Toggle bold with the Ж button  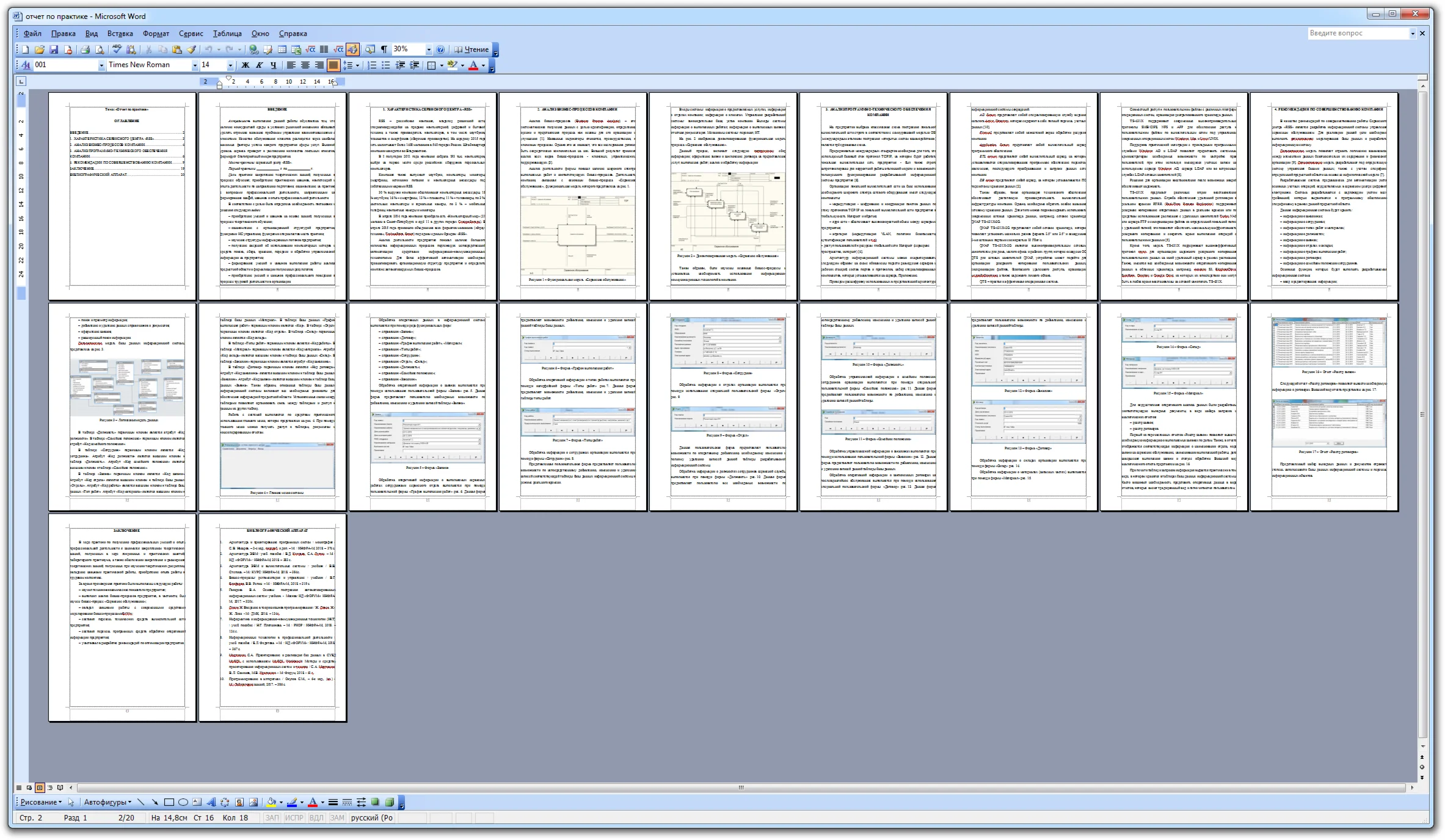[246, 65]
